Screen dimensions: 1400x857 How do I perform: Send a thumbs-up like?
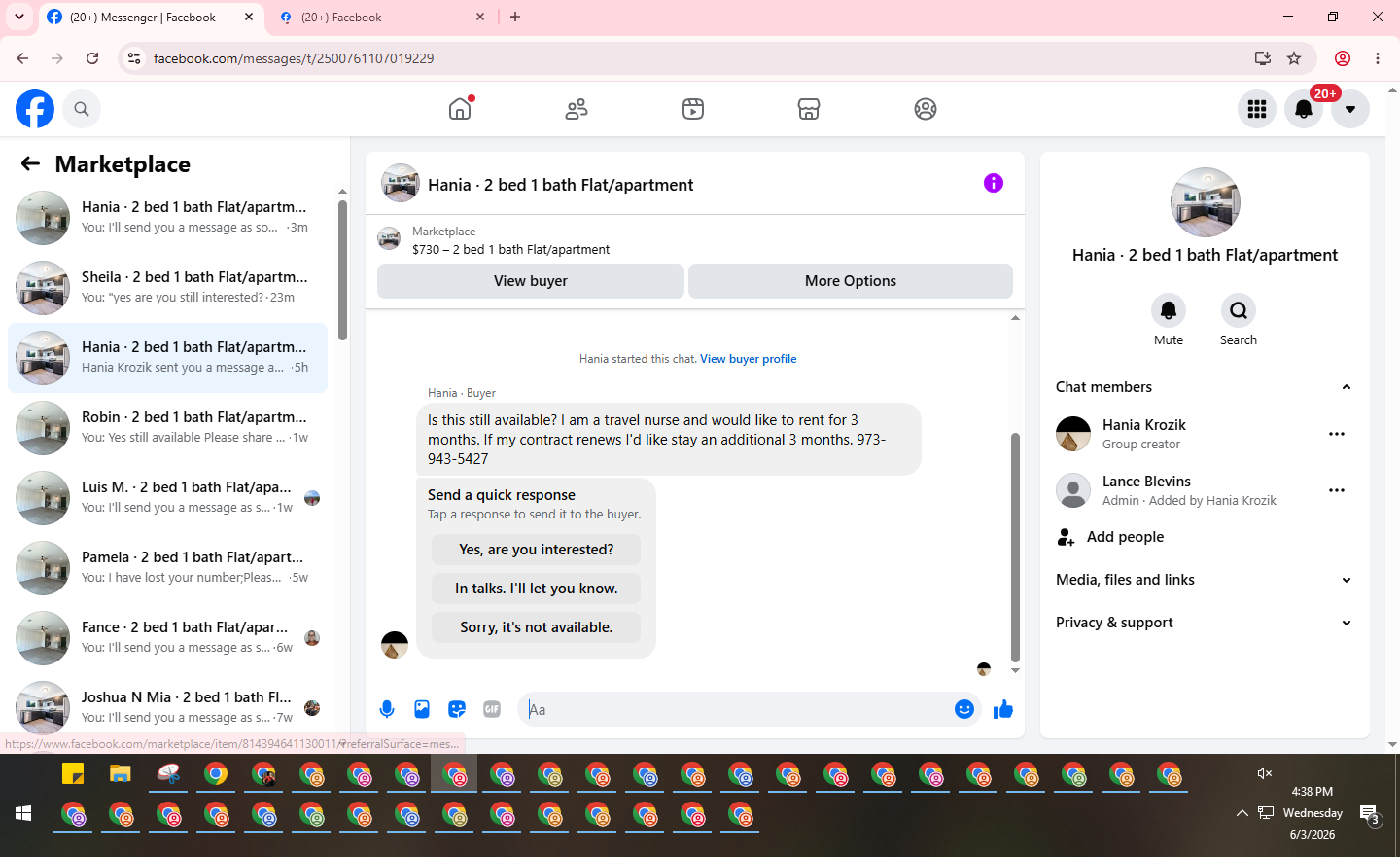pos(1003,709)
